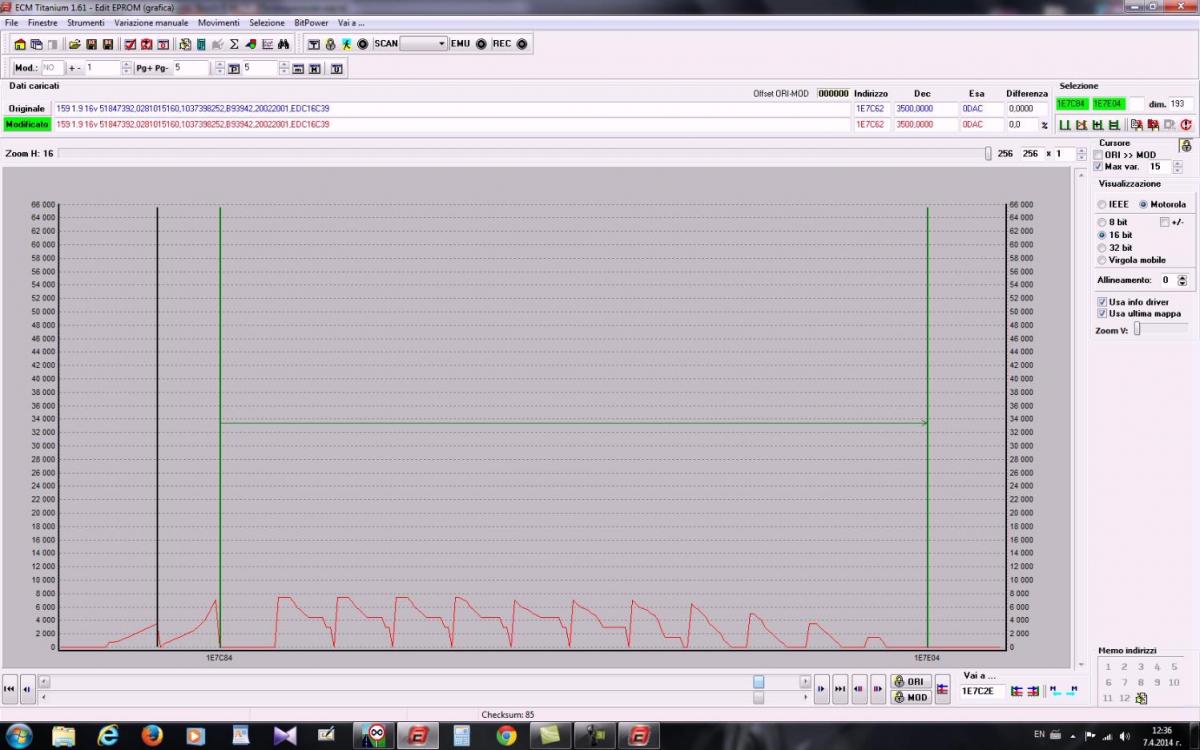The image size is (1200, 750).
Task: Open the Finestre menu
Action: (x=43, y=22)
